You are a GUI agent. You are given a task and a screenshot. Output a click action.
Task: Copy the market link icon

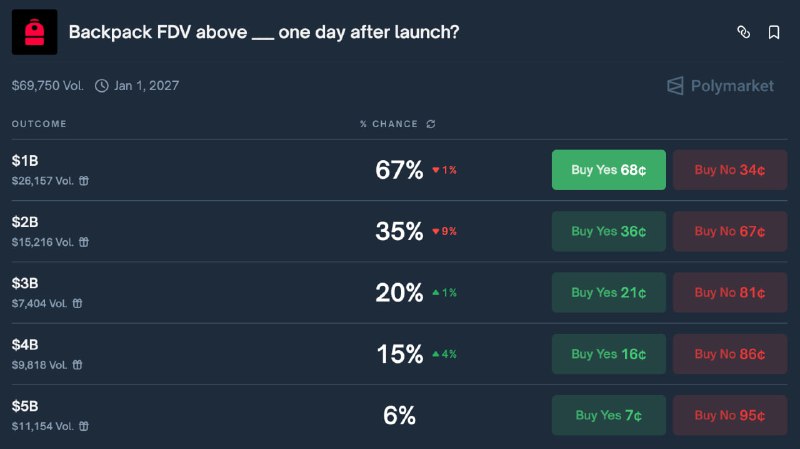[743, 32]
